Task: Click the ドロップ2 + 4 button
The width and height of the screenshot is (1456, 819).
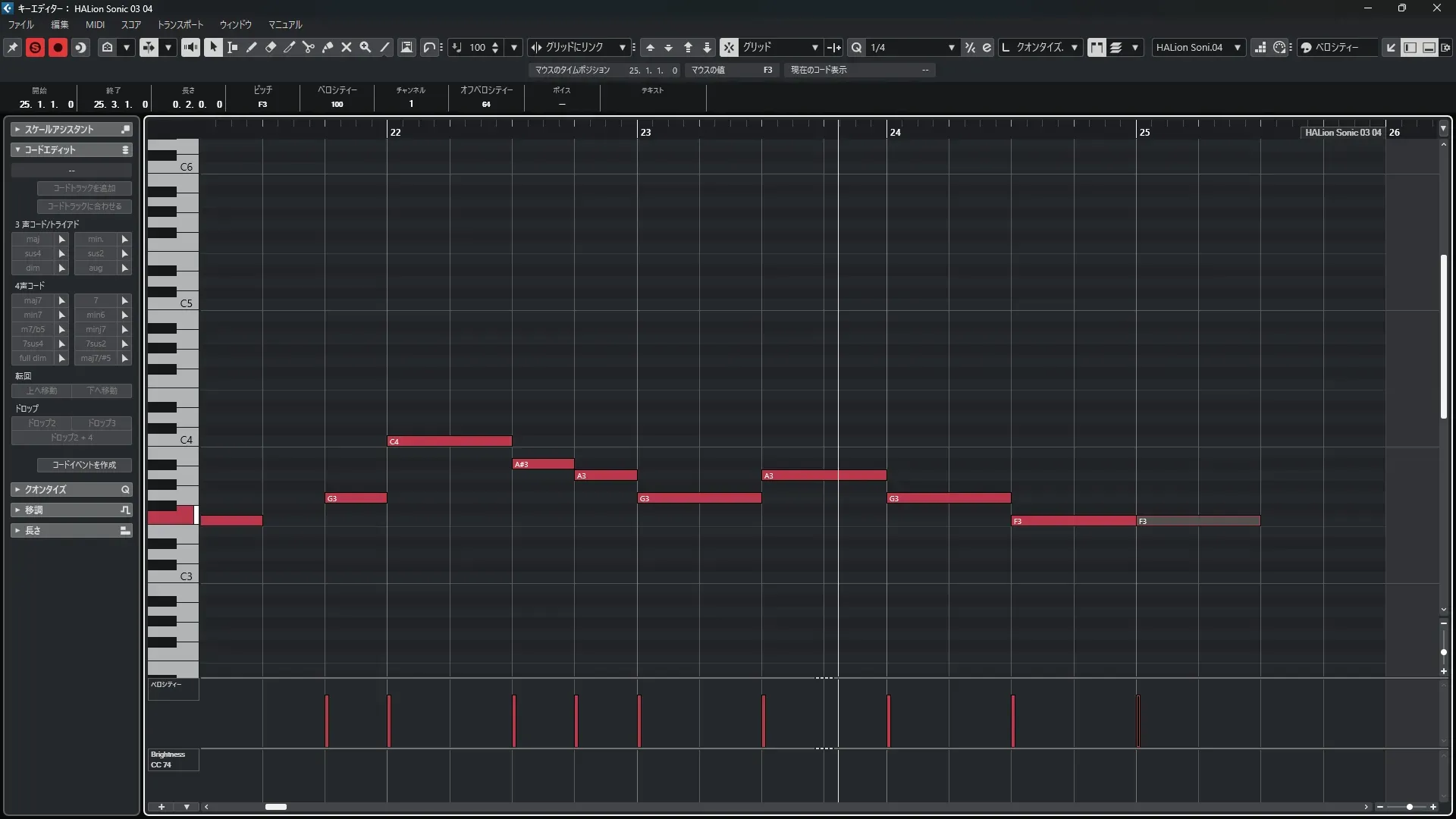Action: (71, 438)
